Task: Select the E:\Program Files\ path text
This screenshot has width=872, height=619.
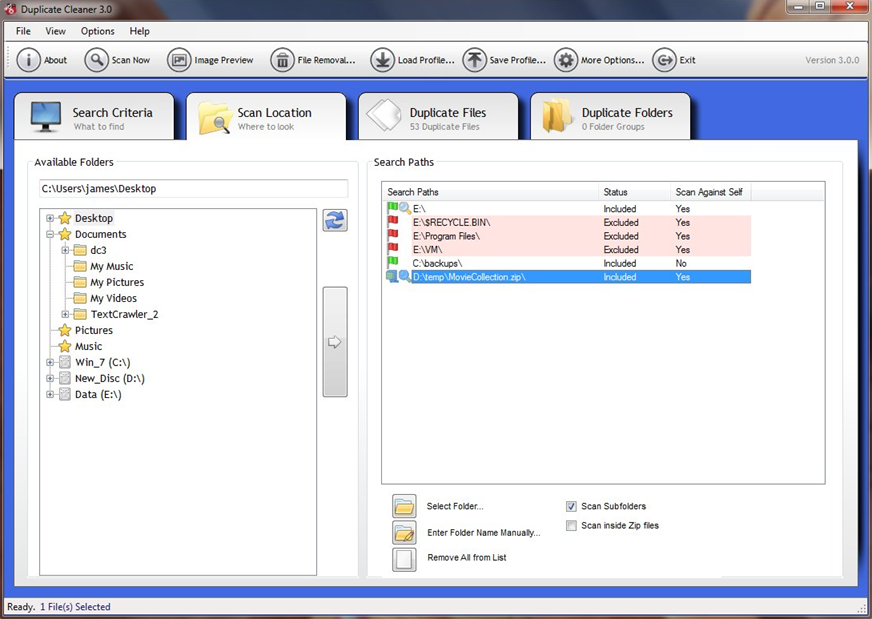Action: [x=446, y=236]
